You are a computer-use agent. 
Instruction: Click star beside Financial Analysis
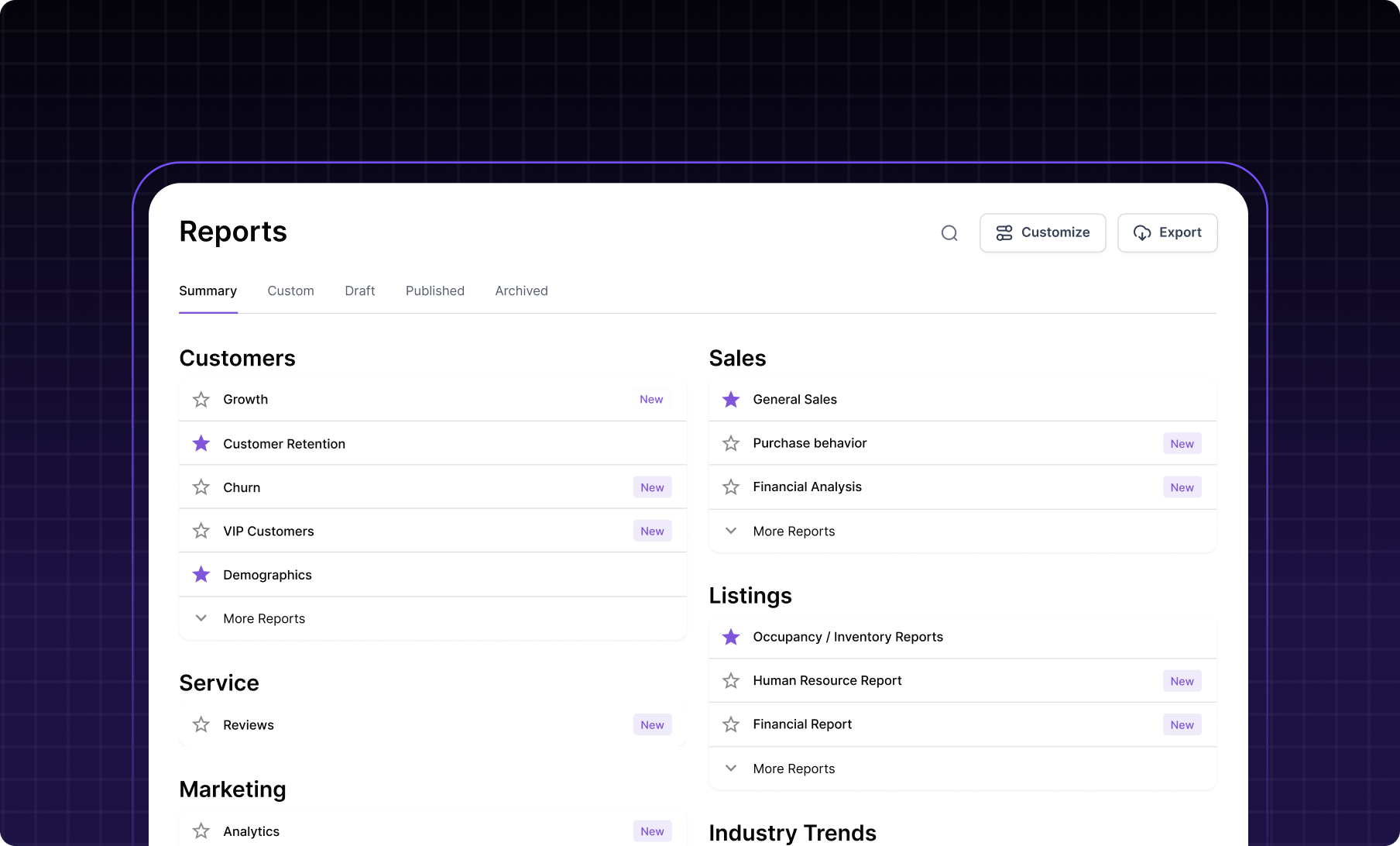pyautogui.click(x=731, y=487)
